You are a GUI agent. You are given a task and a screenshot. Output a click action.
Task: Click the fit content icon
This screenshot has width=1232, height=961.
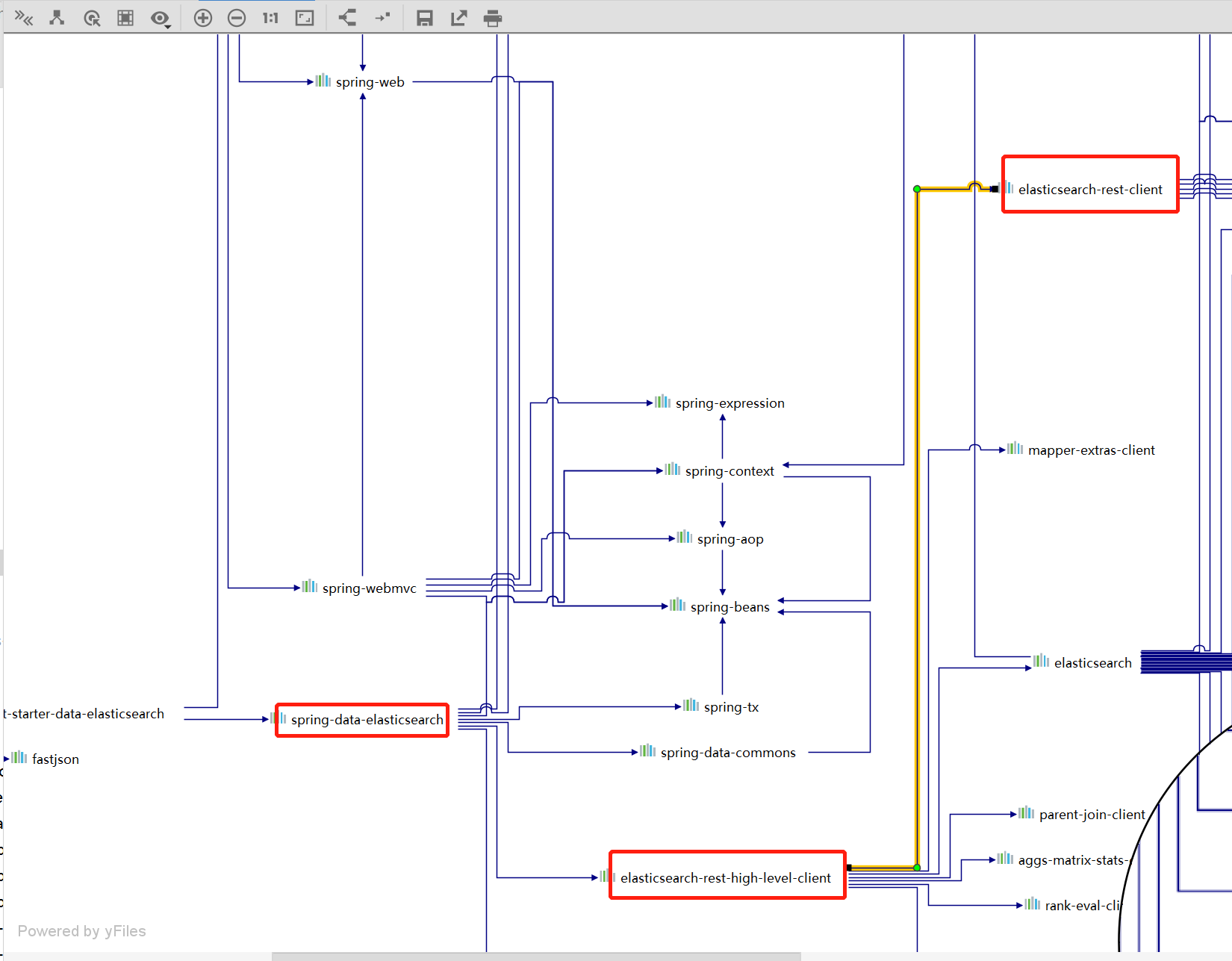click(305, 18)
